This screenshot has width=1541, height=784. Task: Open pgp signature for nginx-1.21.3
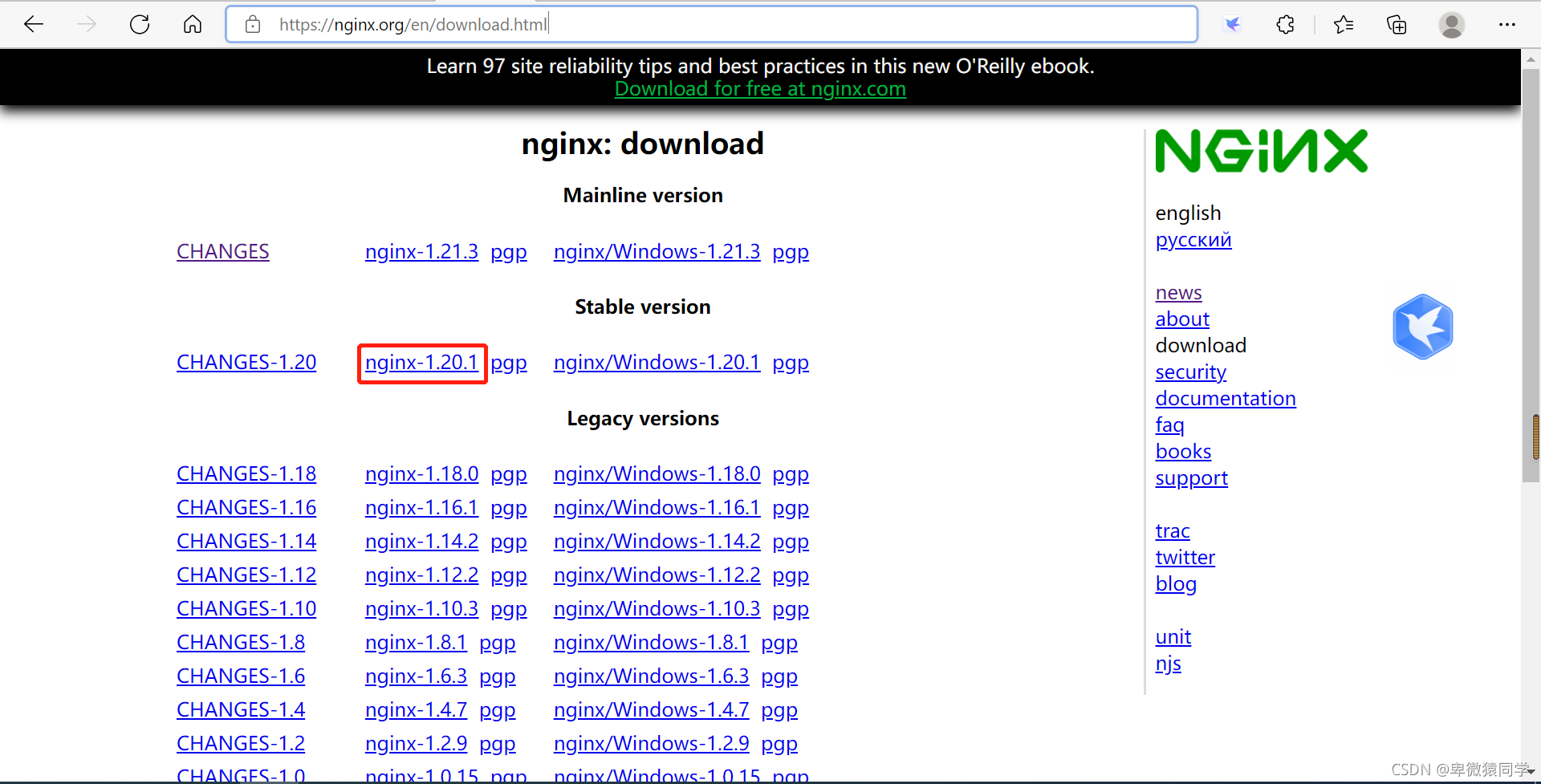tap(509, 253)
